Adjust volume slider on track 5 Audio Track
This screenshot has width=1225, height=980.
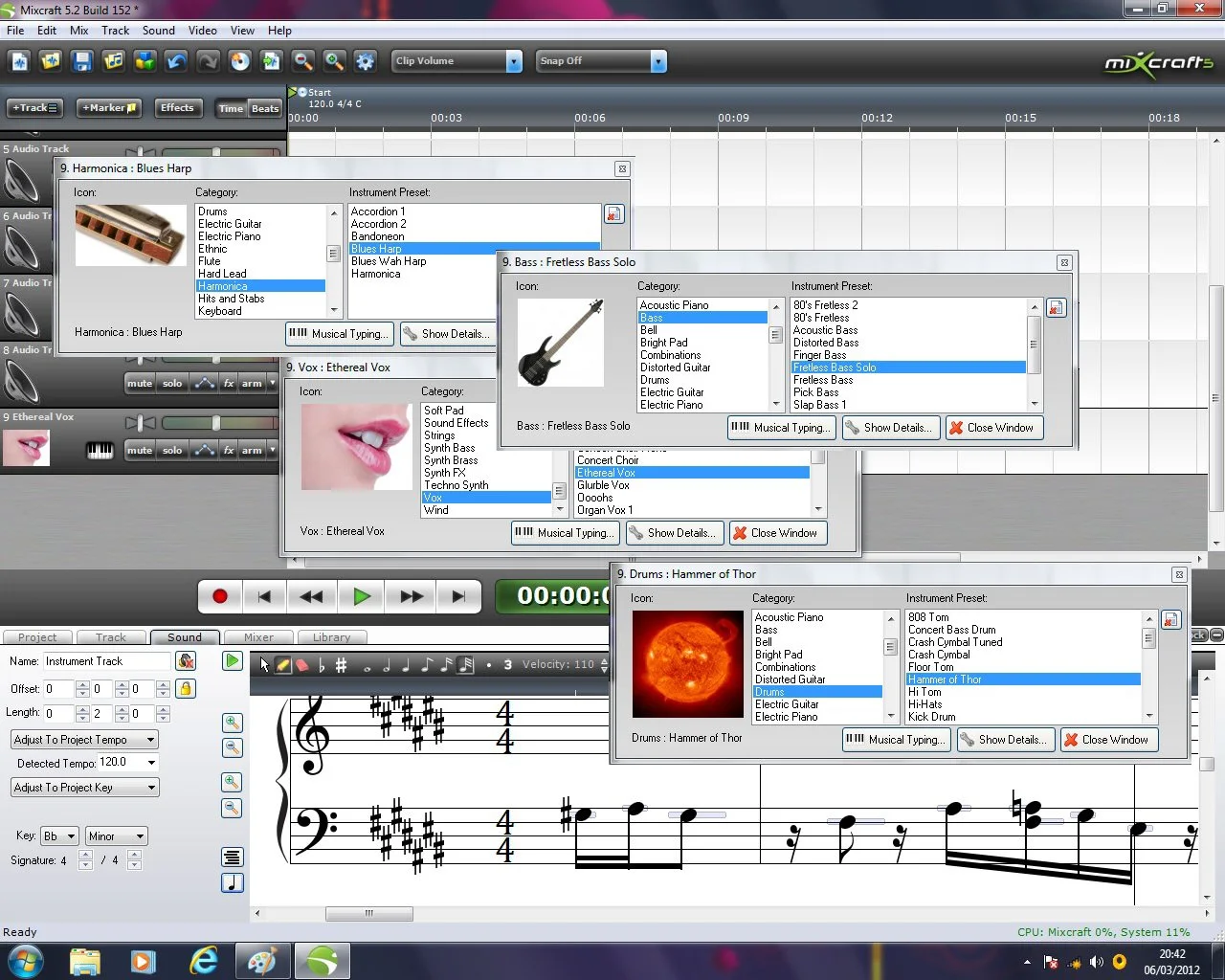(x=217, y=152)
